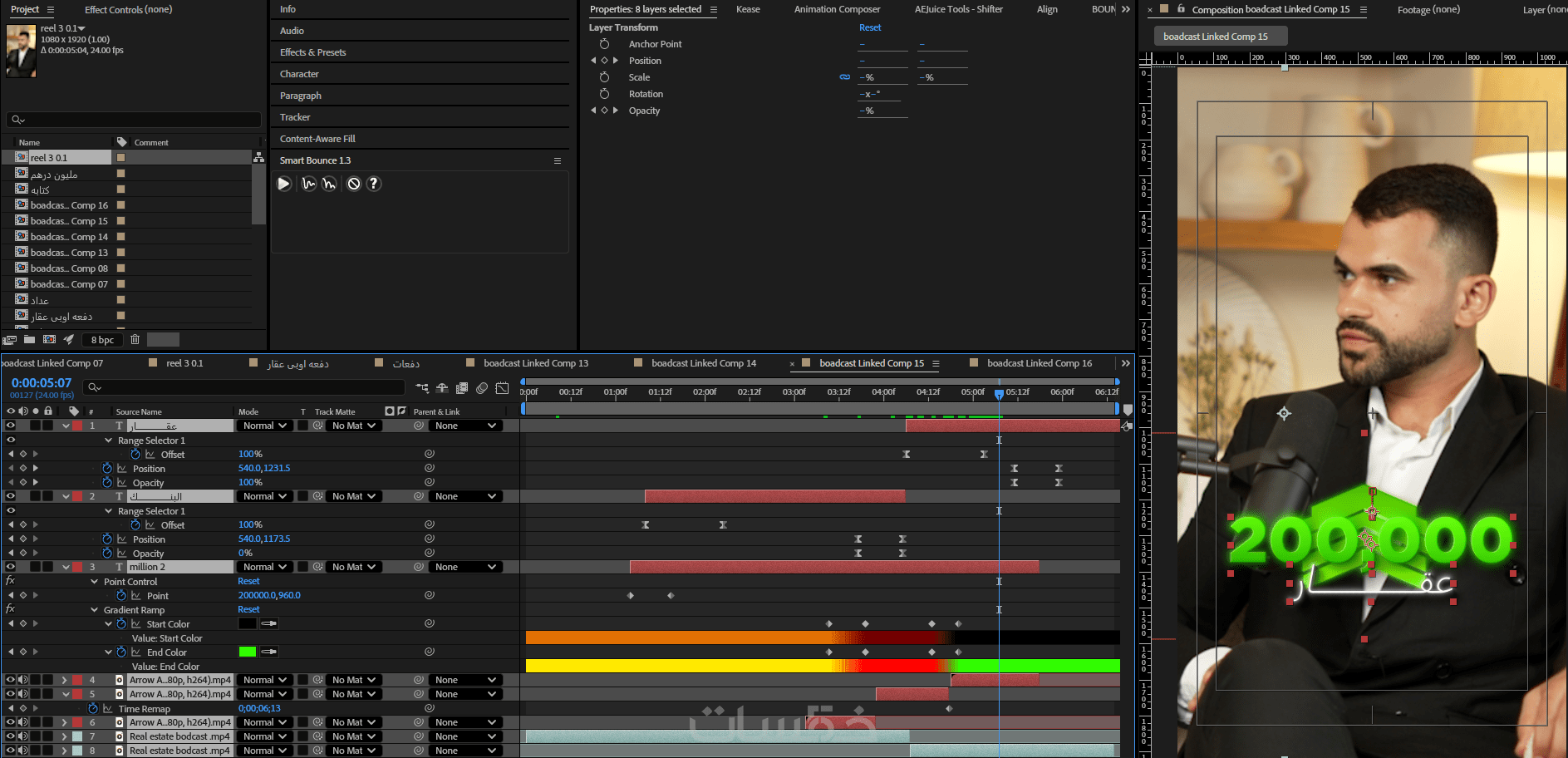Open Project panel menu icon

click(50, 9)
